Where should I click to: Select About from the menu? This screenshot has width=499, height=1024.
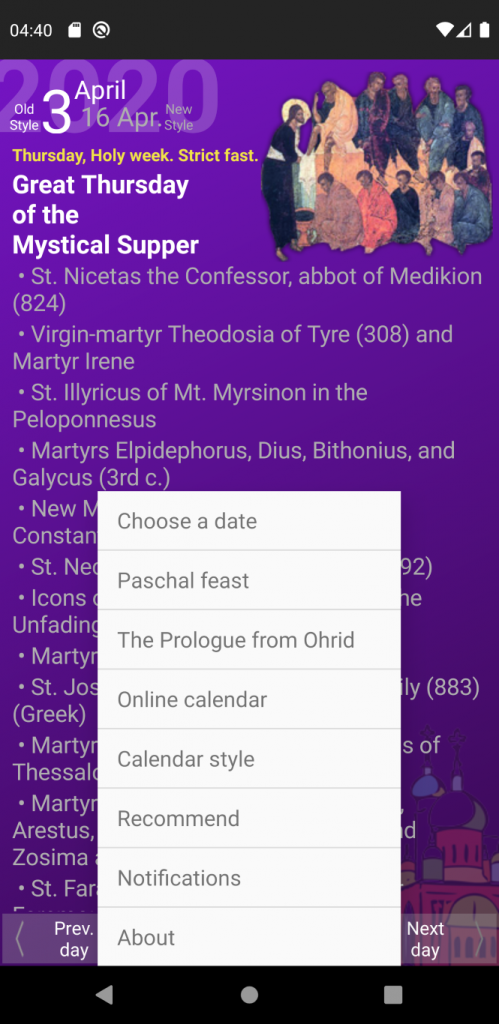pyautogui.click(x=249, y=936)
